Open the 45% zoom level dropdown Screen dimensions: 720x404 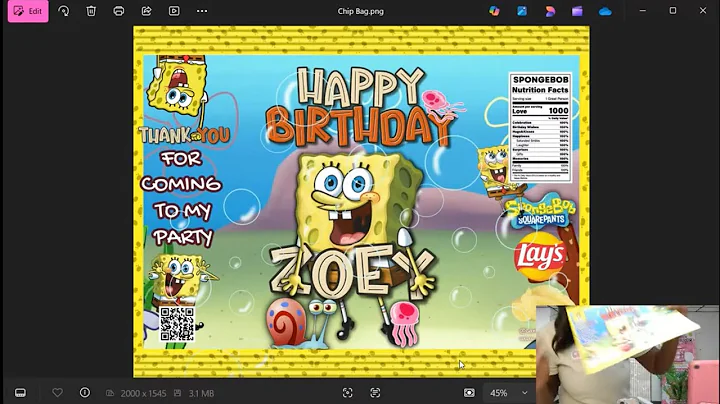[508, 393]
